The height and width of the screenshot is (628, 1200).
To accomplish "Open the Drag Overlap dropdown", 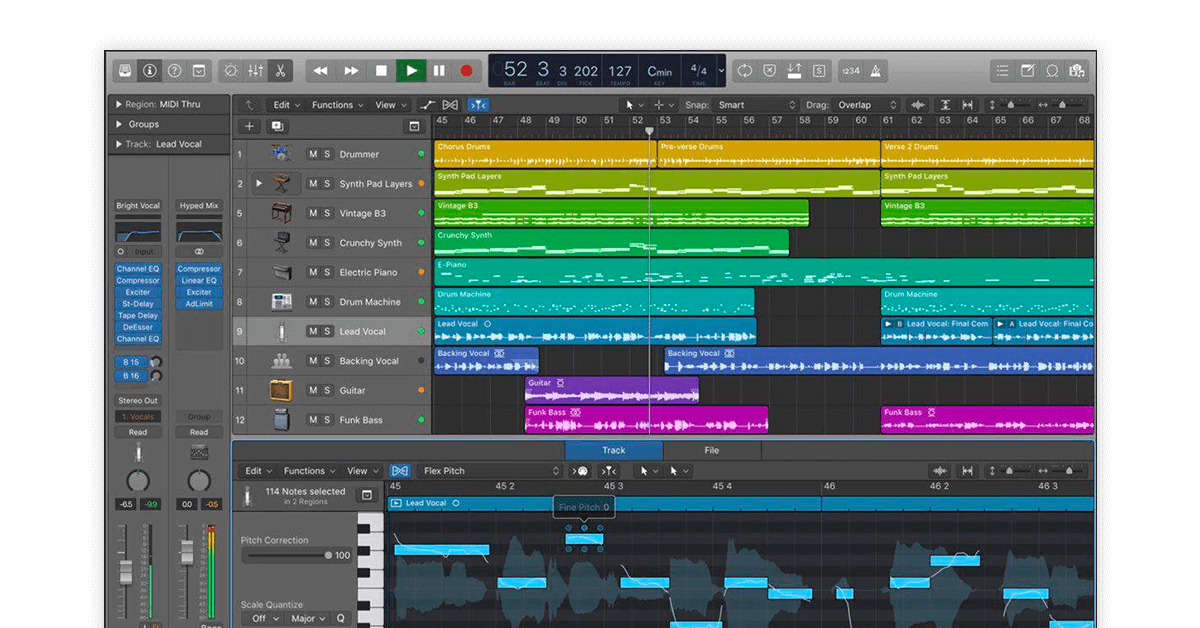I will 866,105.
